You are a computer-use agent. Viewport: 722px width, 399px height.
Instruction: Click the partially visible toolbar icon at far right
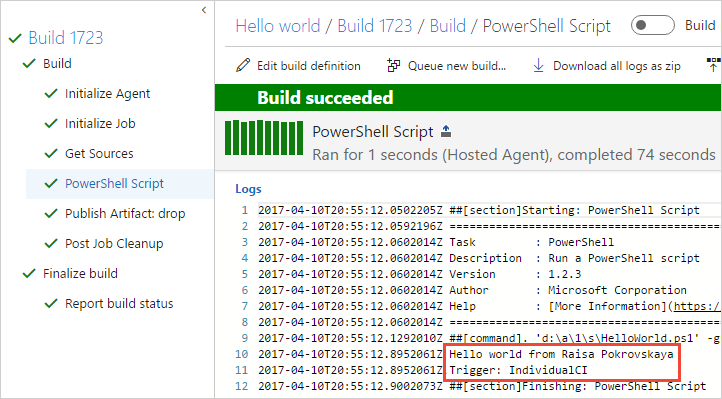click(714, 65)
